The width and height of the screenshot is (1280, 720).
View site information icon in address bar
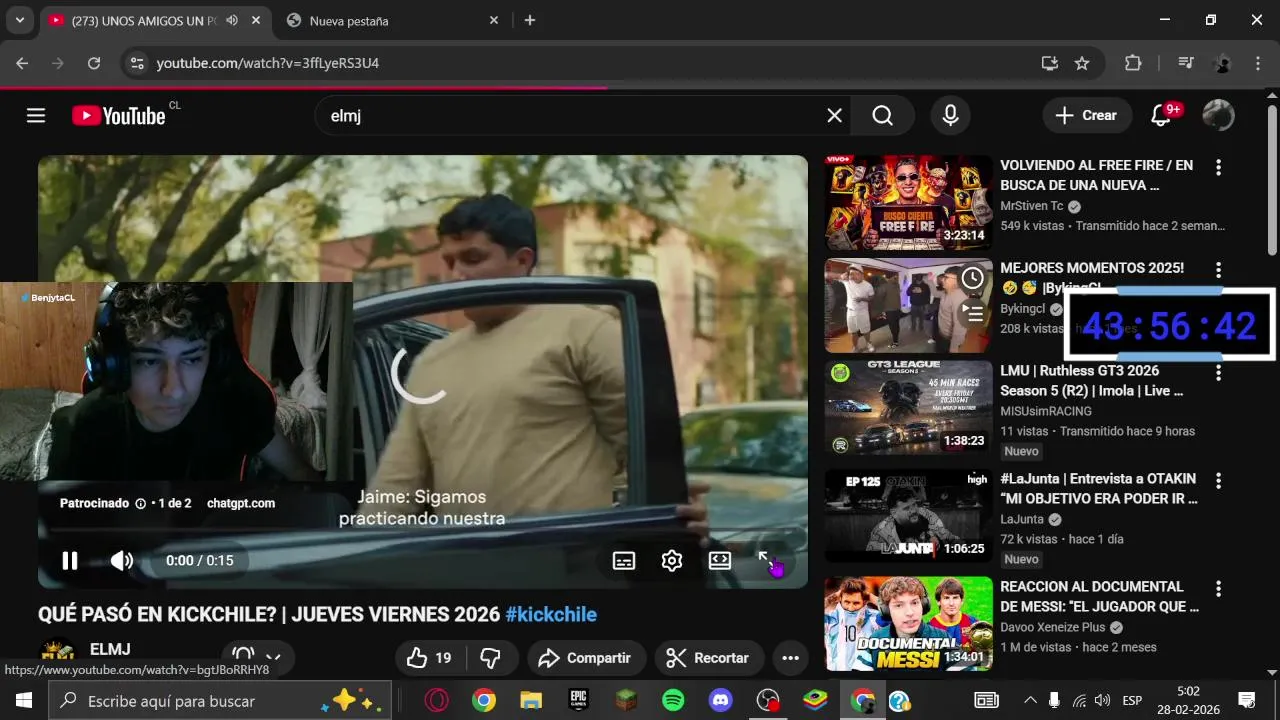point(138,63)
